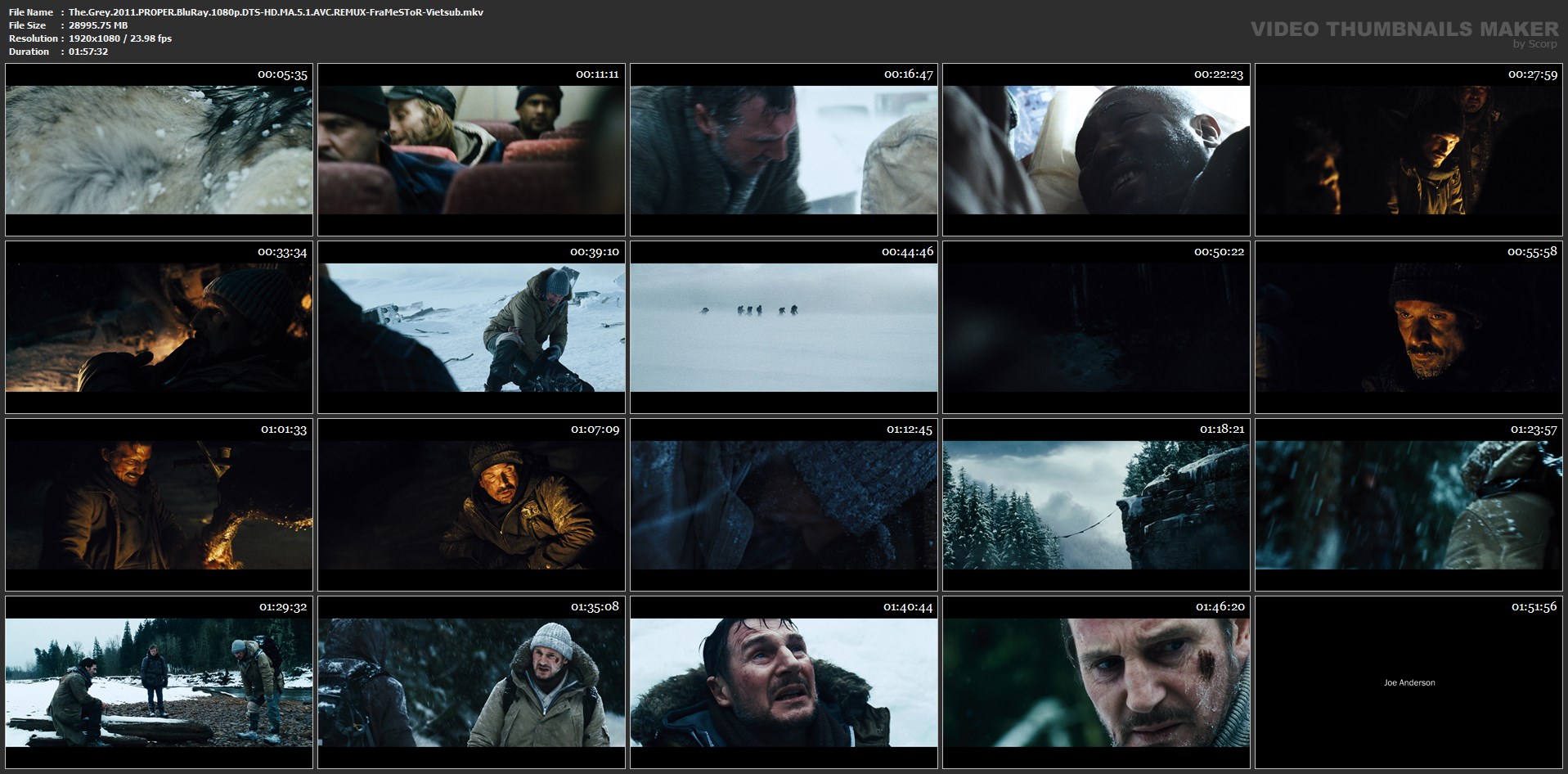Click the 00:44:46 timestamp label
Screen dimensions: 1568x774
[x=907, y=252]
